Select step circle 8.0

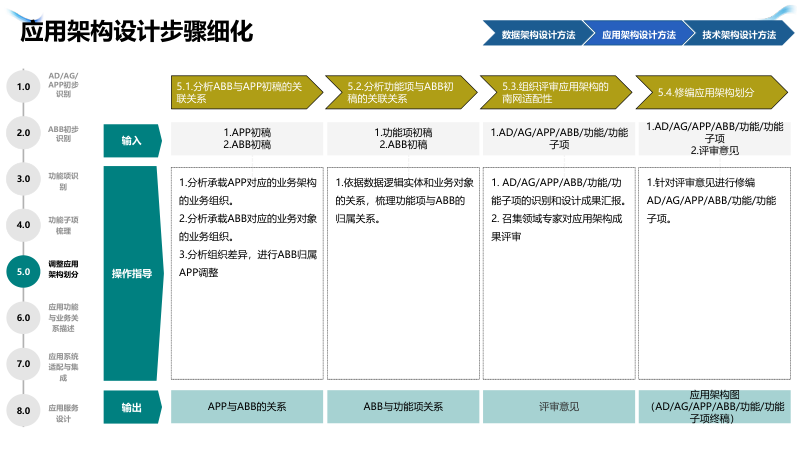click(23, 410)
